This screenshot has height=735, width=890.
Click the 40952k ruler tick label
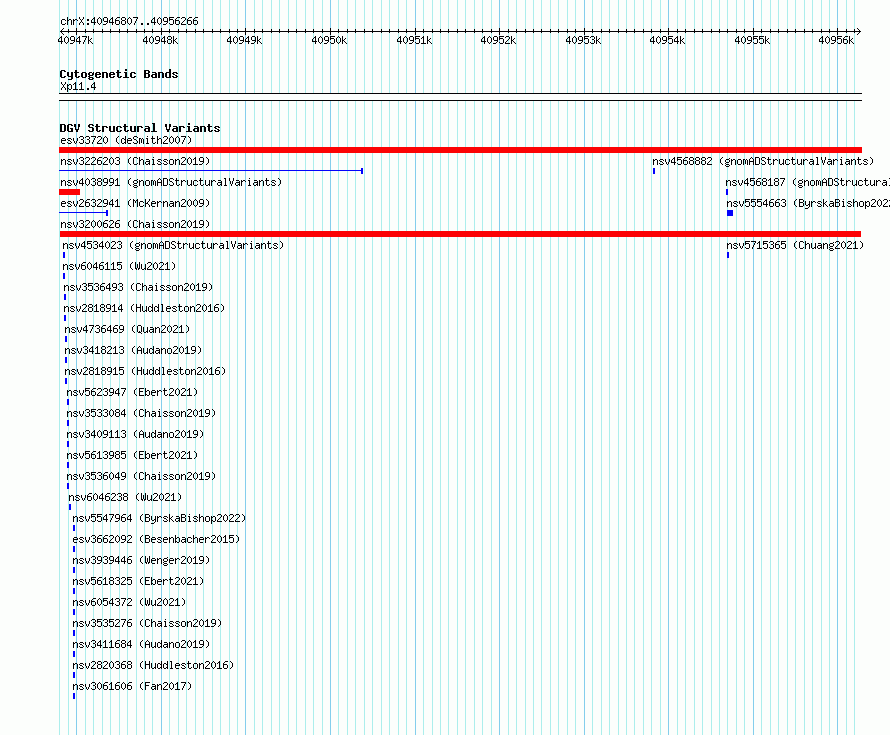(x=498, y=40)
